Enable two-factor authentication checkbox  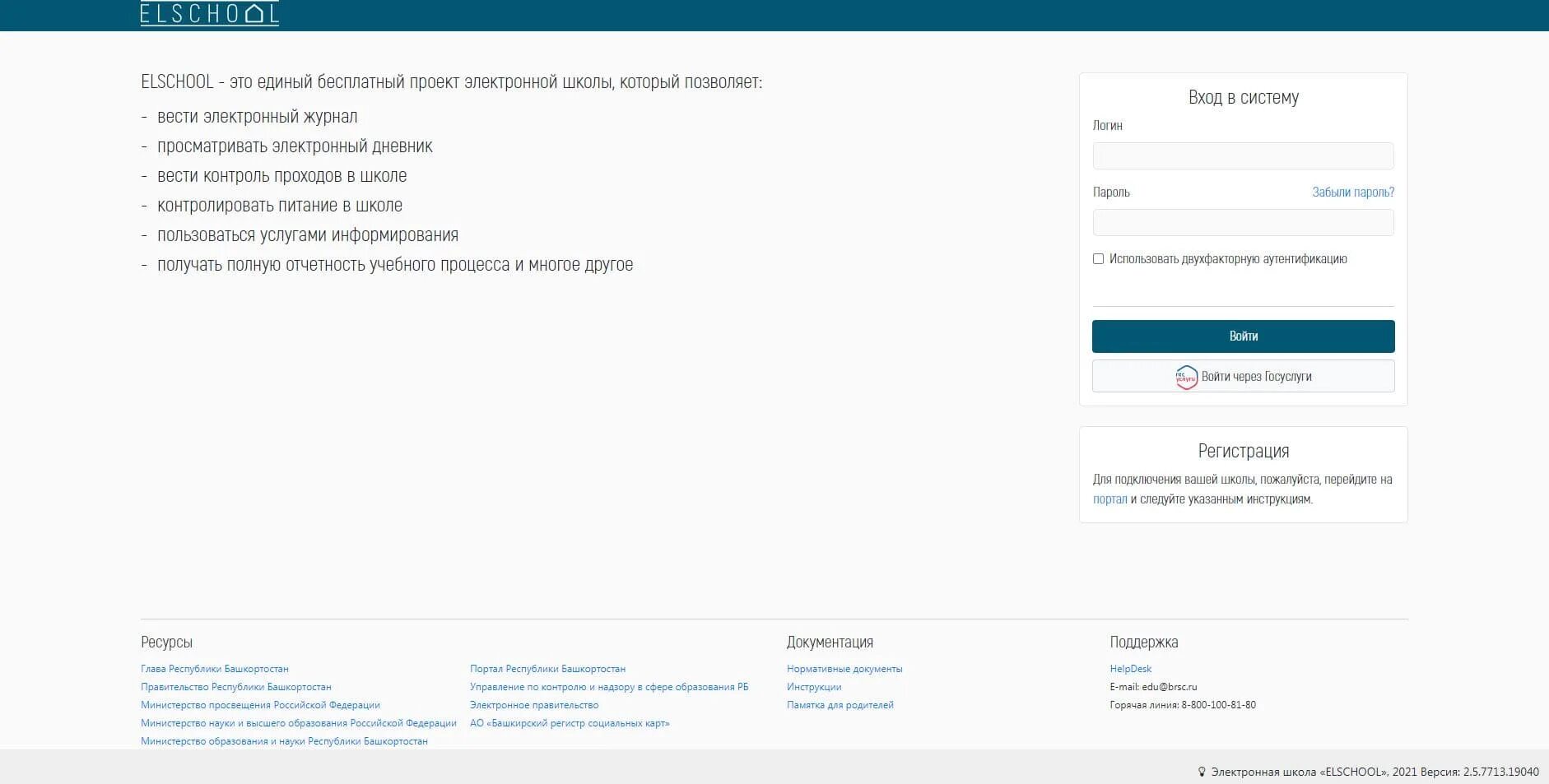(x=1098, y=259)
